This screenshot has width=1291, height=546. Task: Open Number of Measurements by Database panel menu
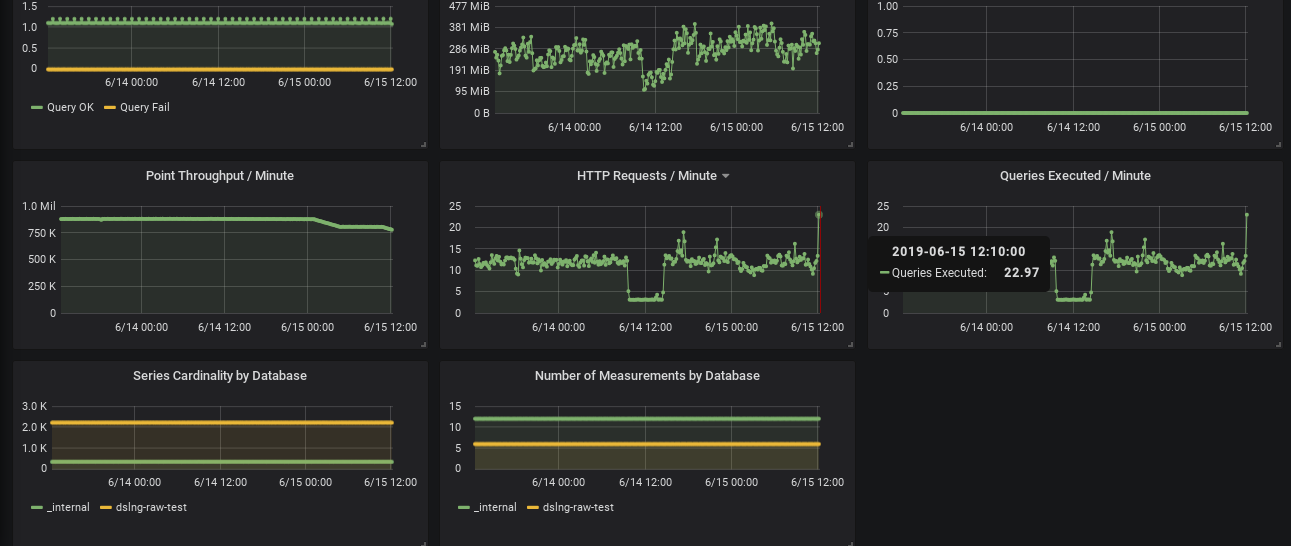[x=647, y=376]
